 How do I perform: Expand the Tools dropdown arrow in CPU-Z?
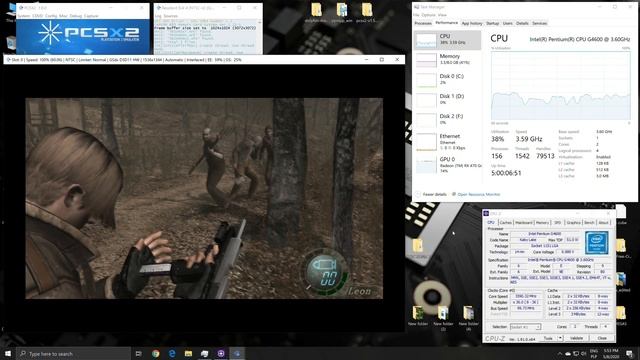[x=560, y=338]
